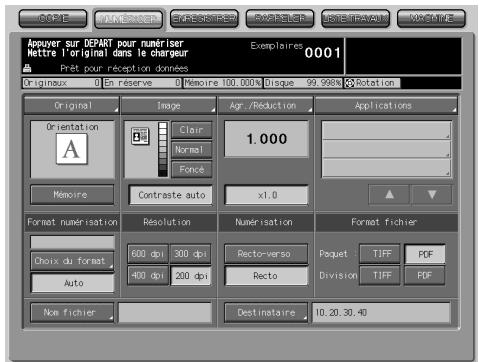Click the 10.20.30.40 destination field
The image size is (479, 362).
(x=381, y=313)
